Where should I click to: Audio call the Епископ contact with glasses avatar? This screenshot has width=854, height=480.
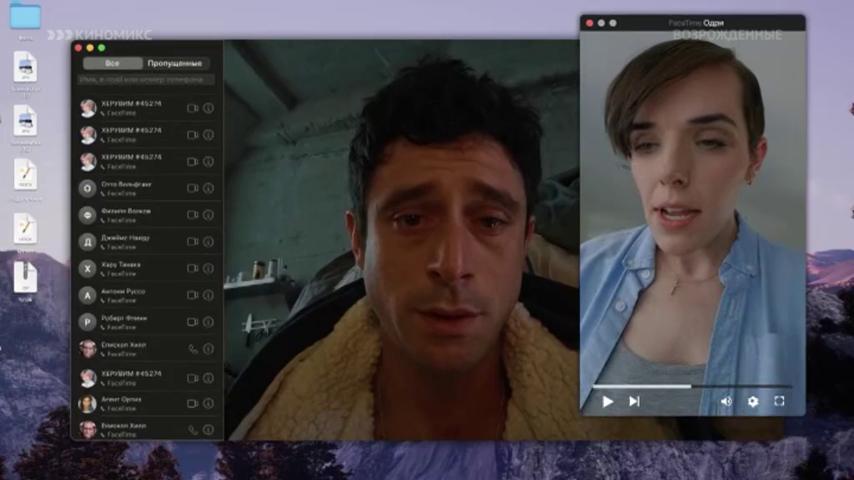click(x=193, y=349)
